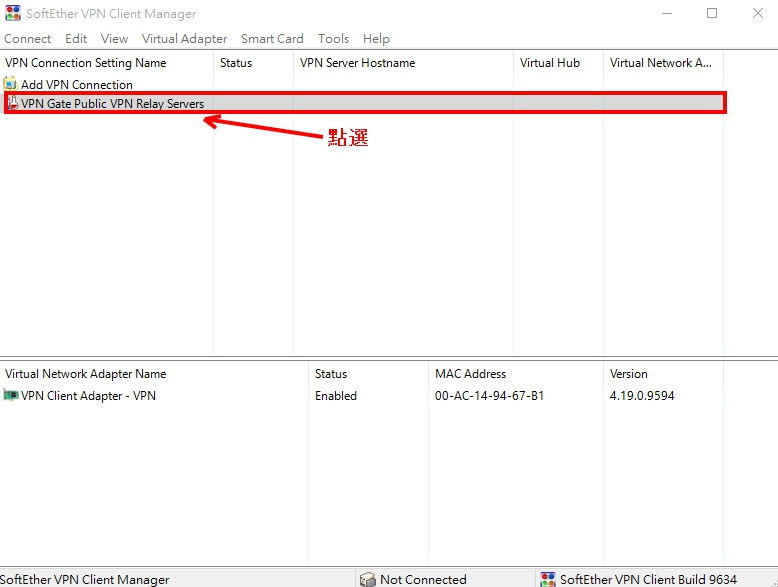
Task: Click the MAC Address column header
Action: tap(516, 374)
